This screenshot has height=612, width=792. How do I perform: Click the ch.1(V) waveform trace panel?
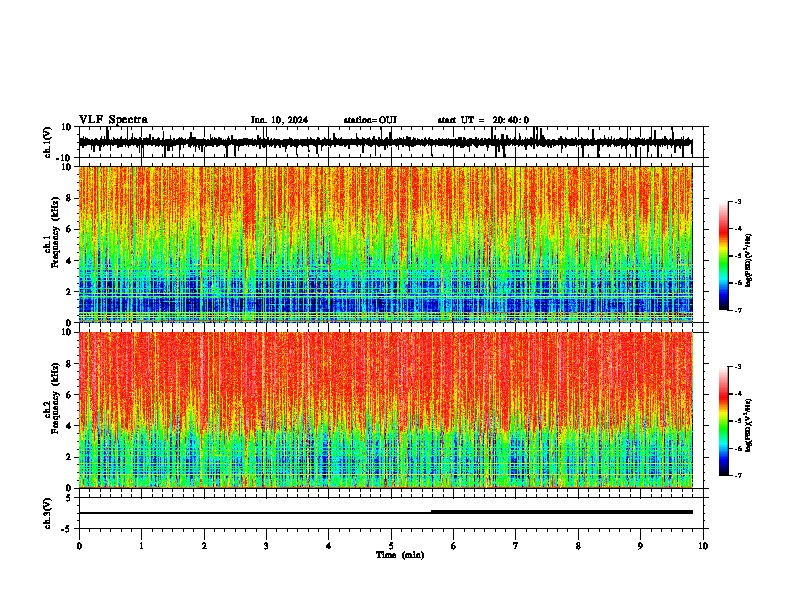click(x=393, y=142)
